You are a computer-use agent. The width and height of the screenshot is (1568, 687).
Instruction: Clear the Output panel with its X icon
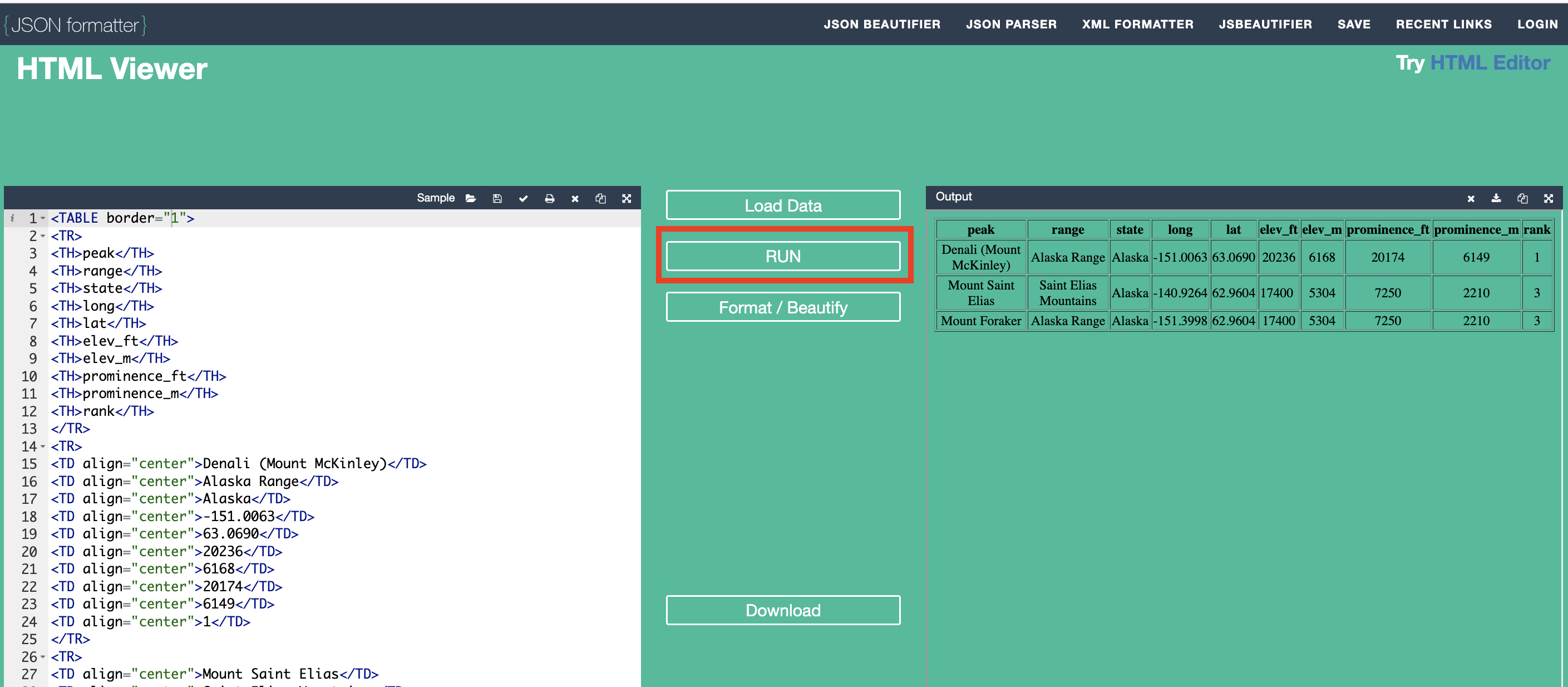coord(1470,199)
